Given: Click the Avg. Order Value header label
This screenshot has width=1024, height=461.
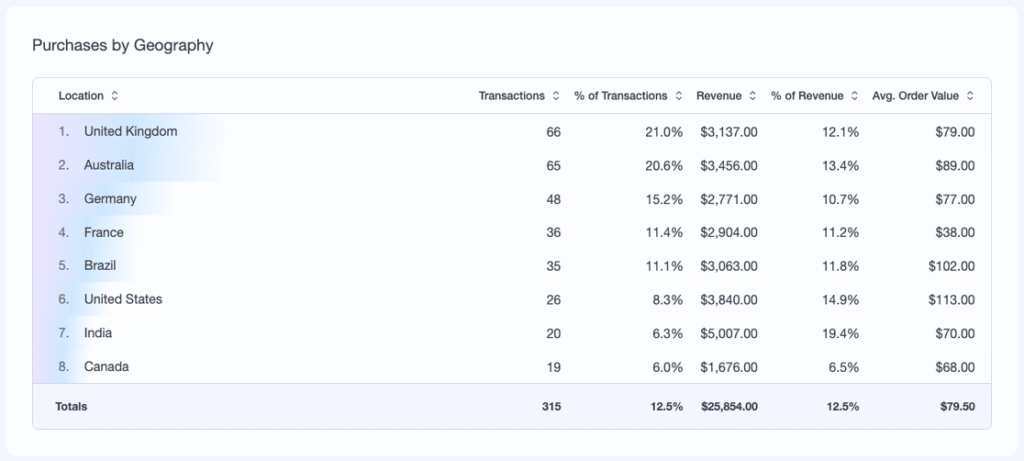Looking at the screenshot, I should [x=916, y=96].
